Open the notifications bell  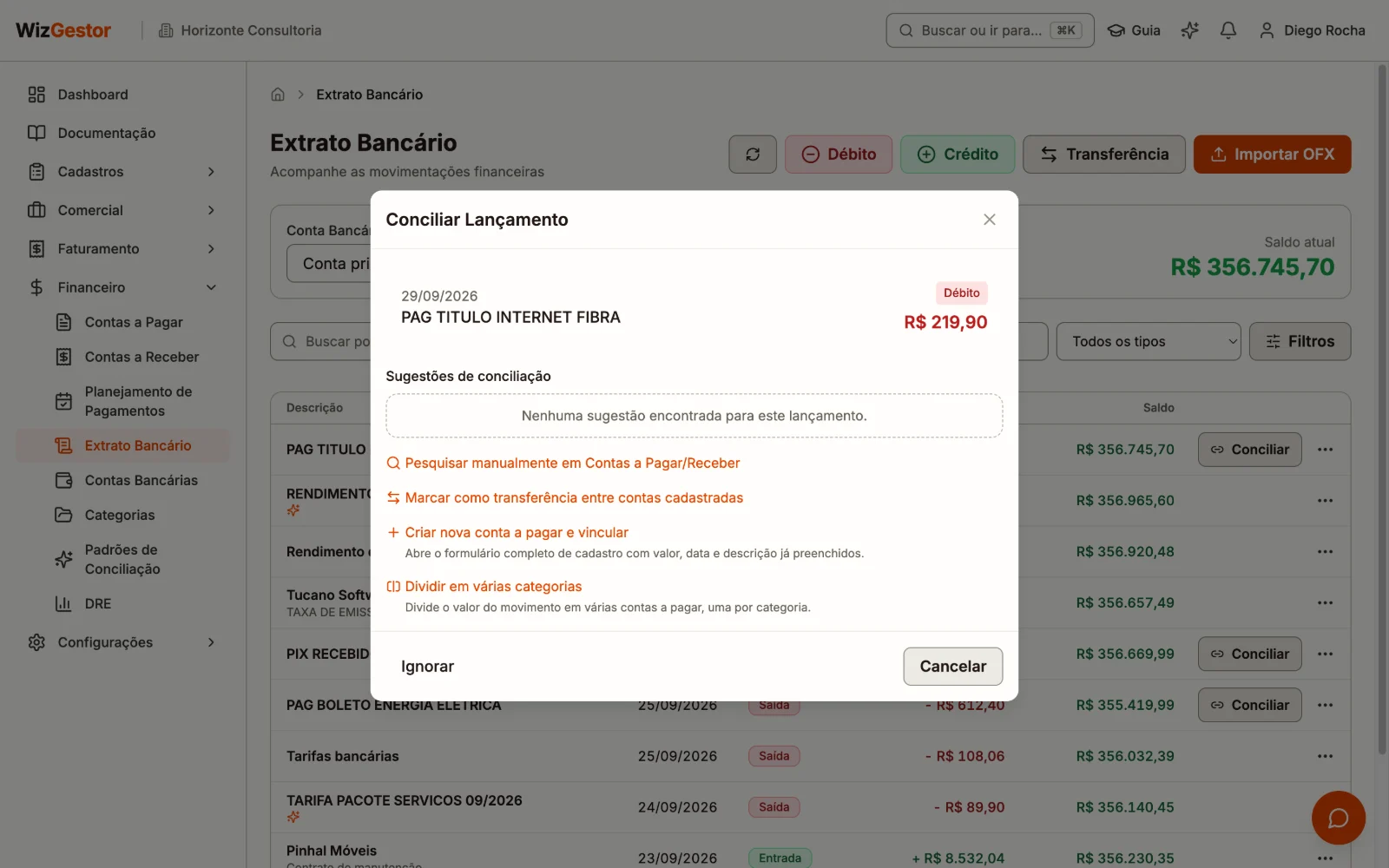1228,30
